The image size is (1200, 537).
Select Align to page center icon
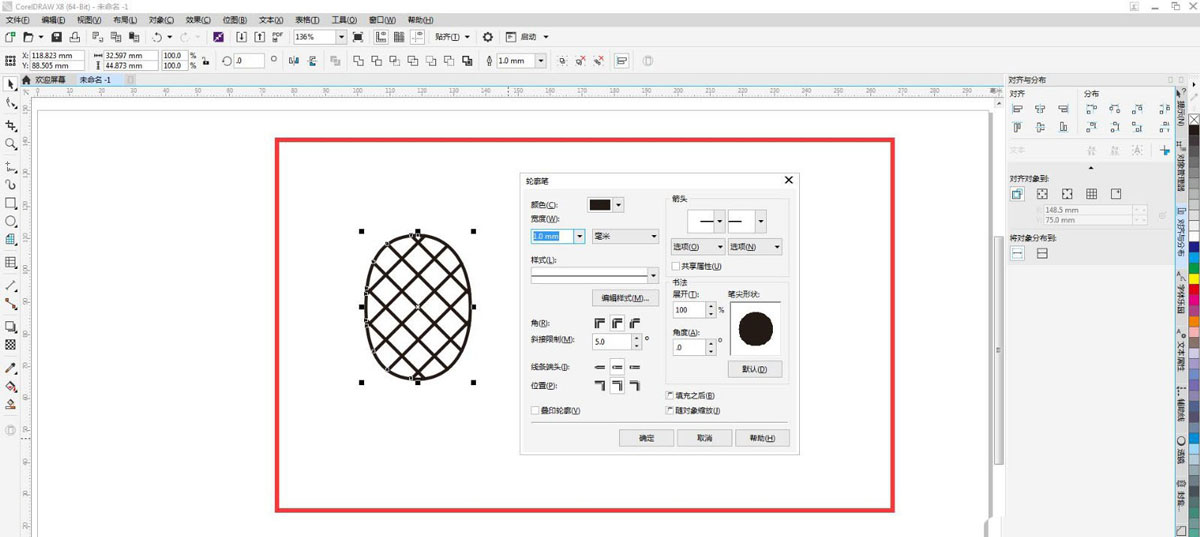pyautogui.click(x=1067, y=194)
